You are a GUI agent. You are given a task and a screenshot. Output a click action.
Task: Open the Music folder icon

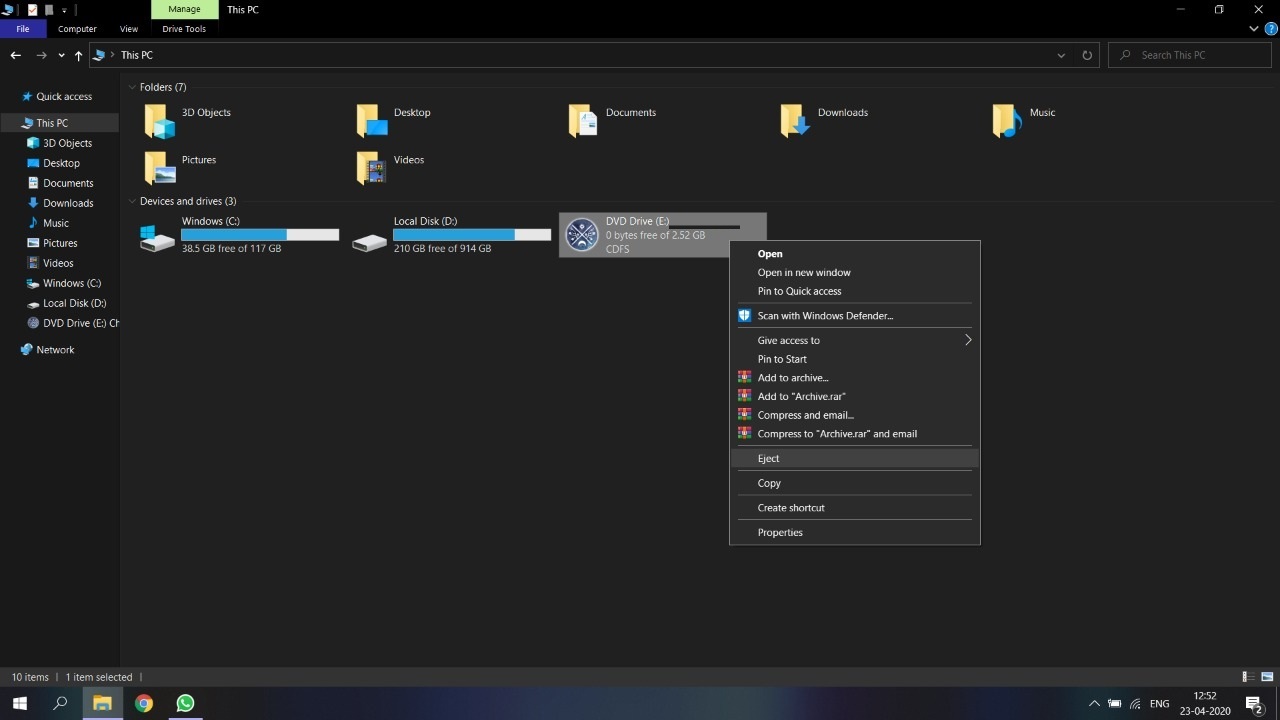pos(1008,120)
